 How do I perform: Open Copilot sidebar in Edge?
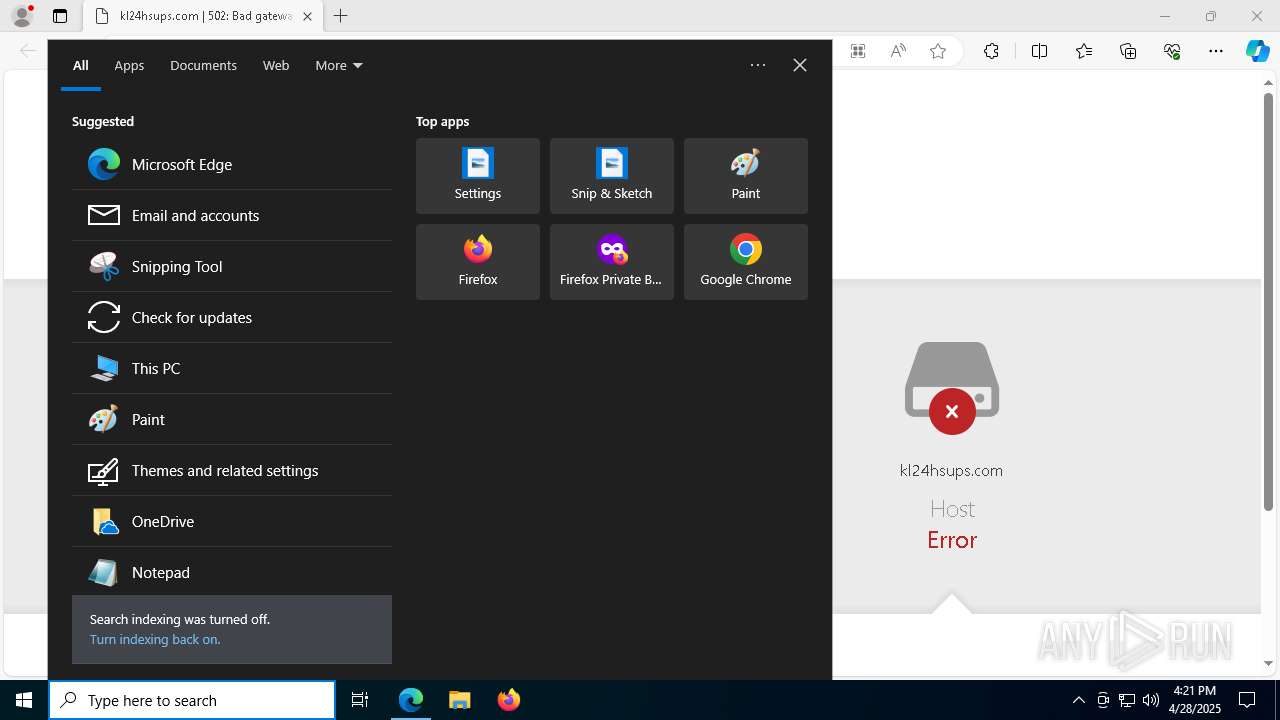1257,51
